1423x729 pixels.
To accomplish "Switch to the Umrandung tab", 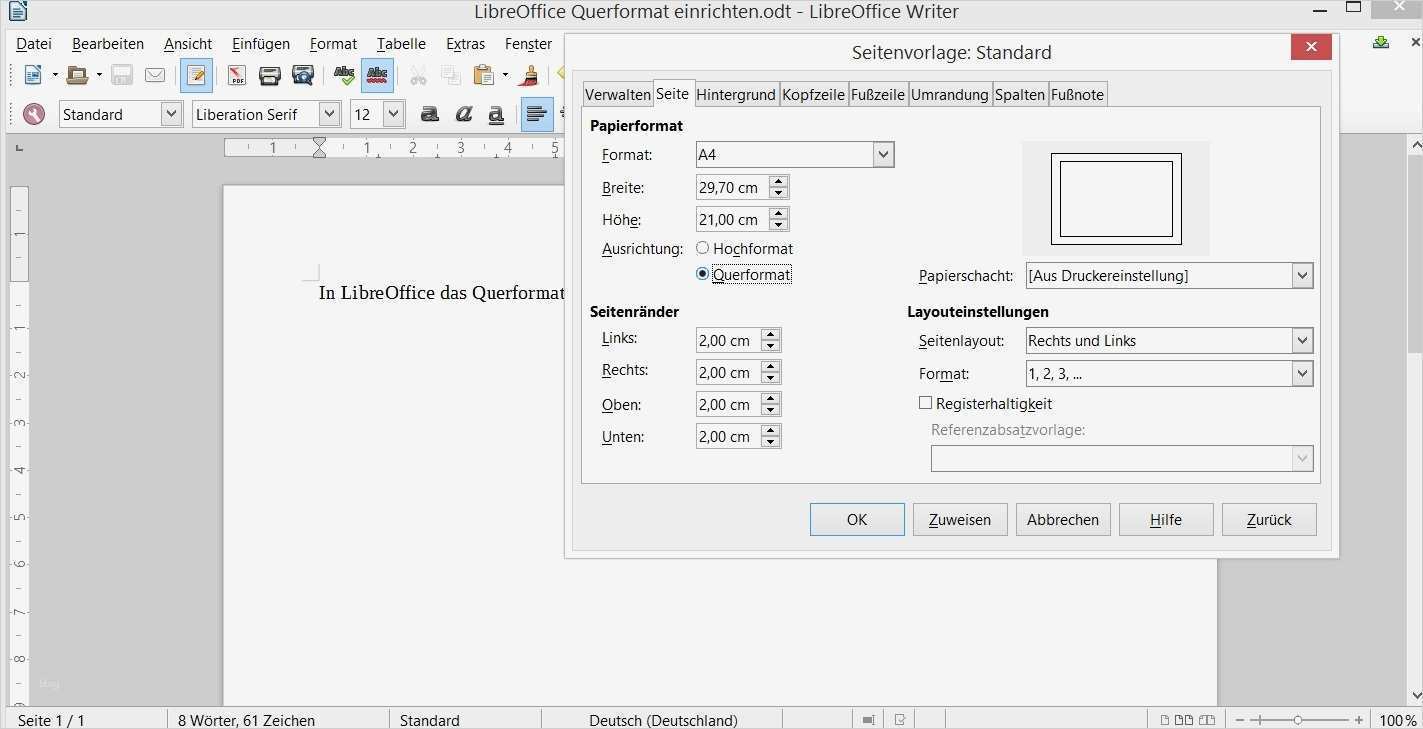I will pos(950,94).
